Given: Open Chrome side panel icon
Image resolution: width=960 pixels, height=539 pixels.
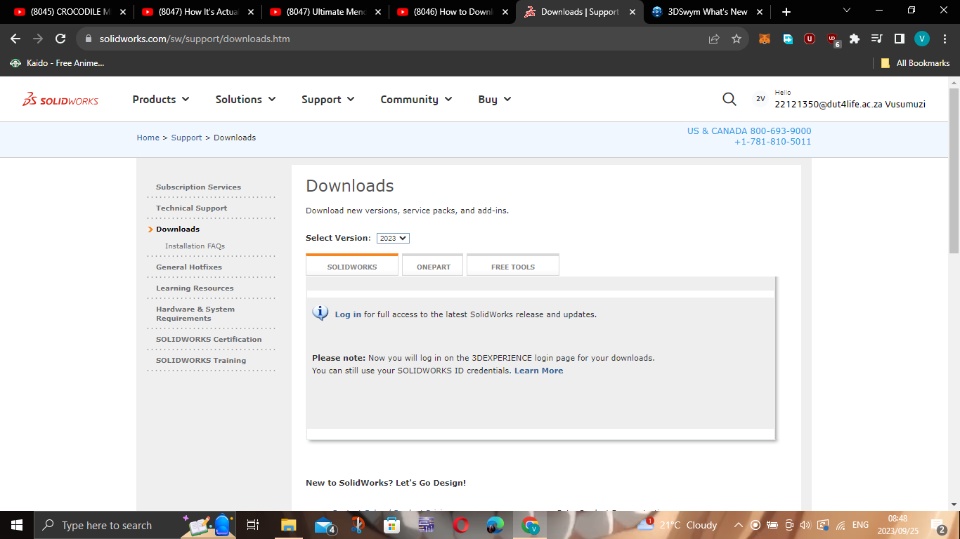Looking at the screenshot, I should (899, 39).
